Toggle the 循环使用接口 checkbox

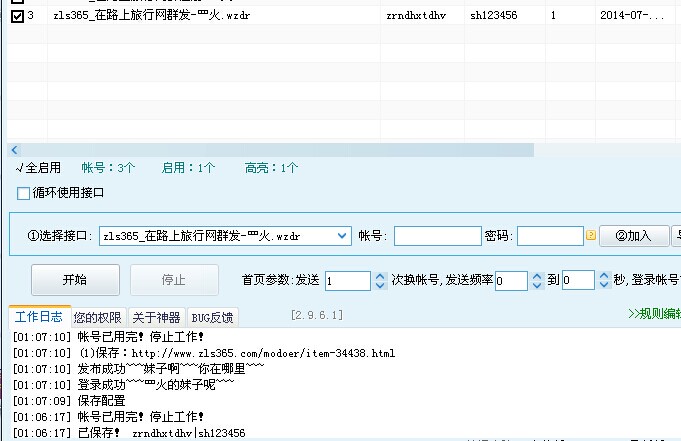(23, 193)
